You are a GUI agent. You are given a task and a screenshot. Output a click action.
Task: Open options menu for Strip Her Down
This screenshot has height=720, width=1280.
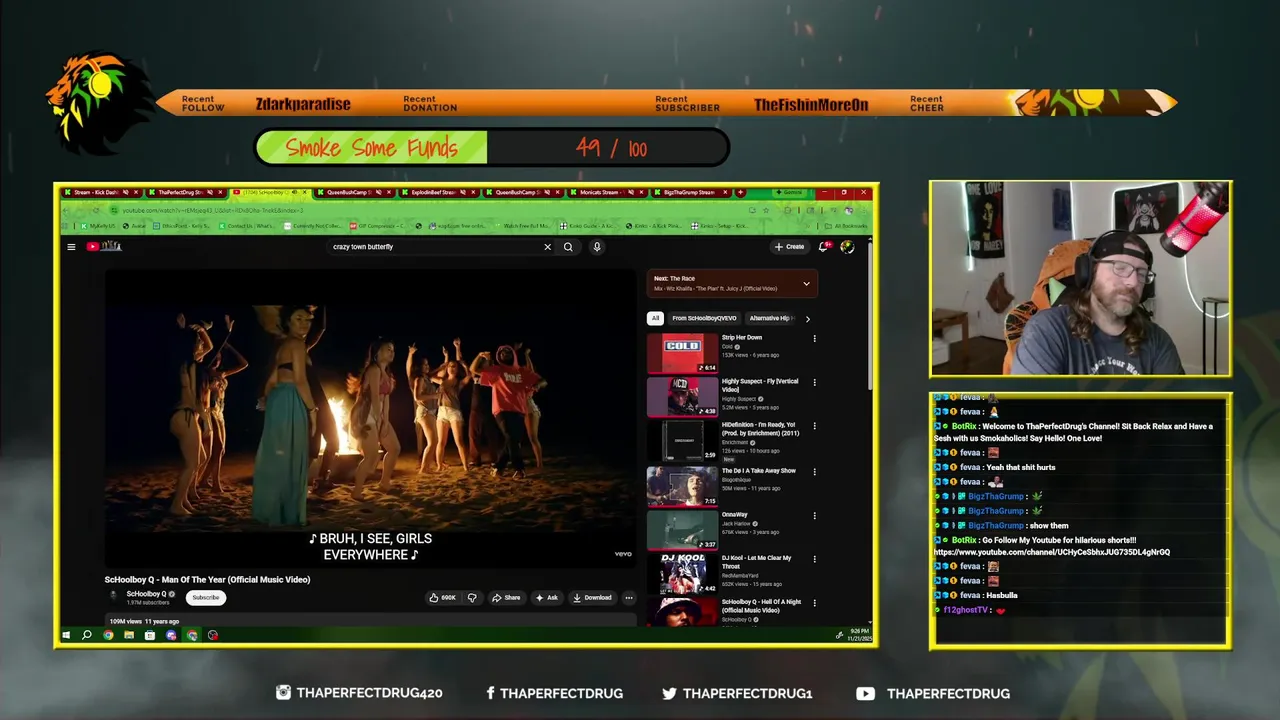pyautogui.click(x=814, y=339)
